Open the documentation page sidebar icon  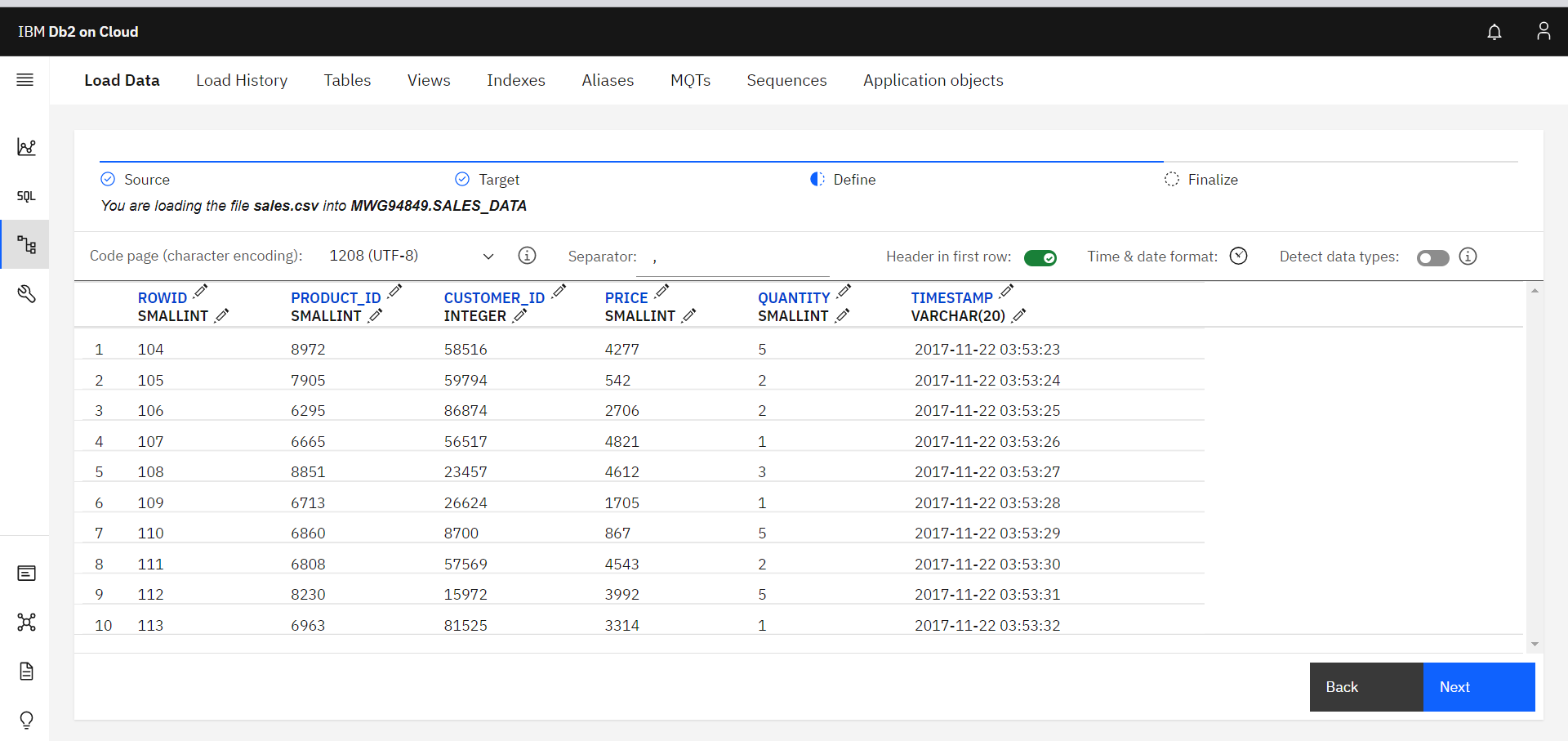pyautogui.click(x=26, y=672)
